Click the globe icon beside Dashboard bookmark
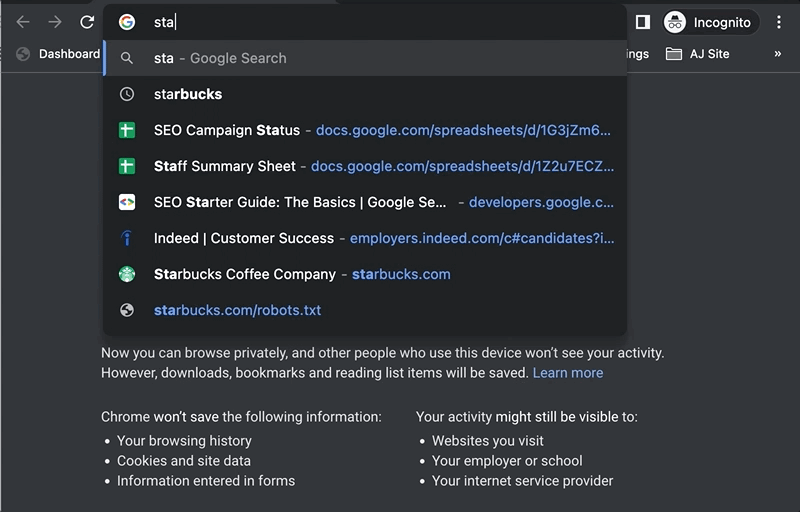This screenshot has height=512, width=800. (23, 54)
